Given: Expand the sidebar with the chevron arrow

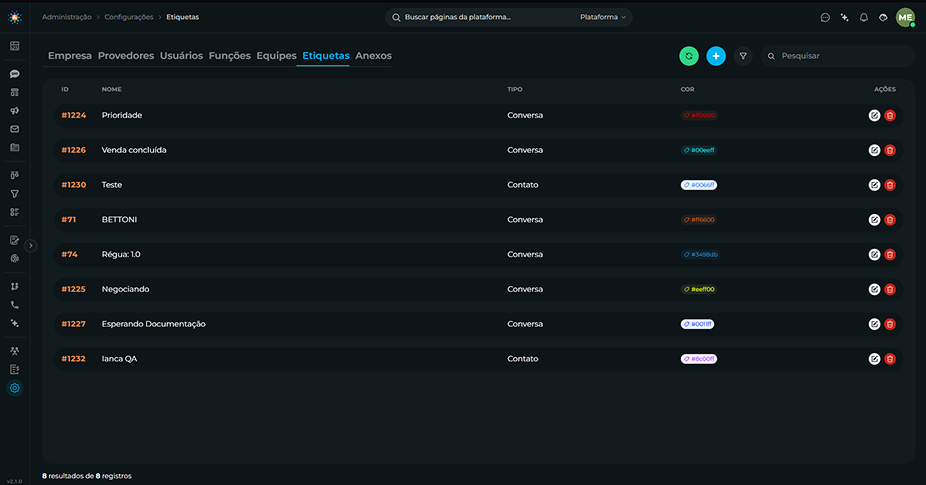Looking at the screenshot, I should [31, 246].
